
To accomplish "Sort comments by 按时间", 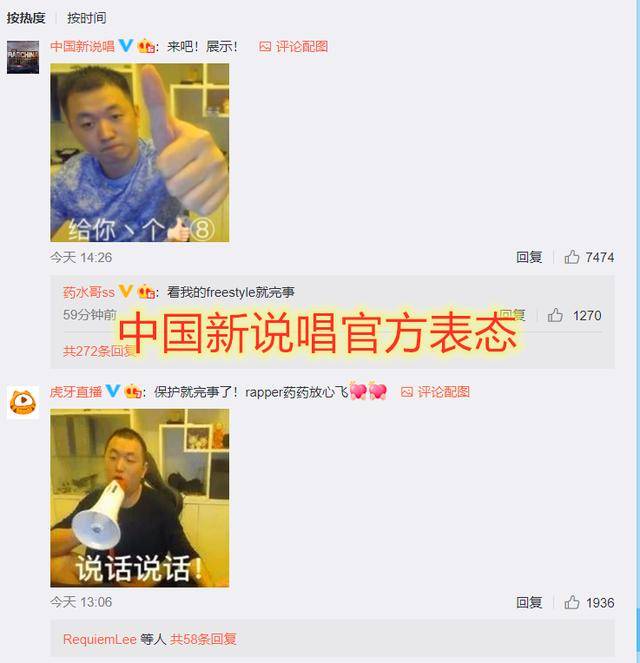I will click(x=87, y=18).
